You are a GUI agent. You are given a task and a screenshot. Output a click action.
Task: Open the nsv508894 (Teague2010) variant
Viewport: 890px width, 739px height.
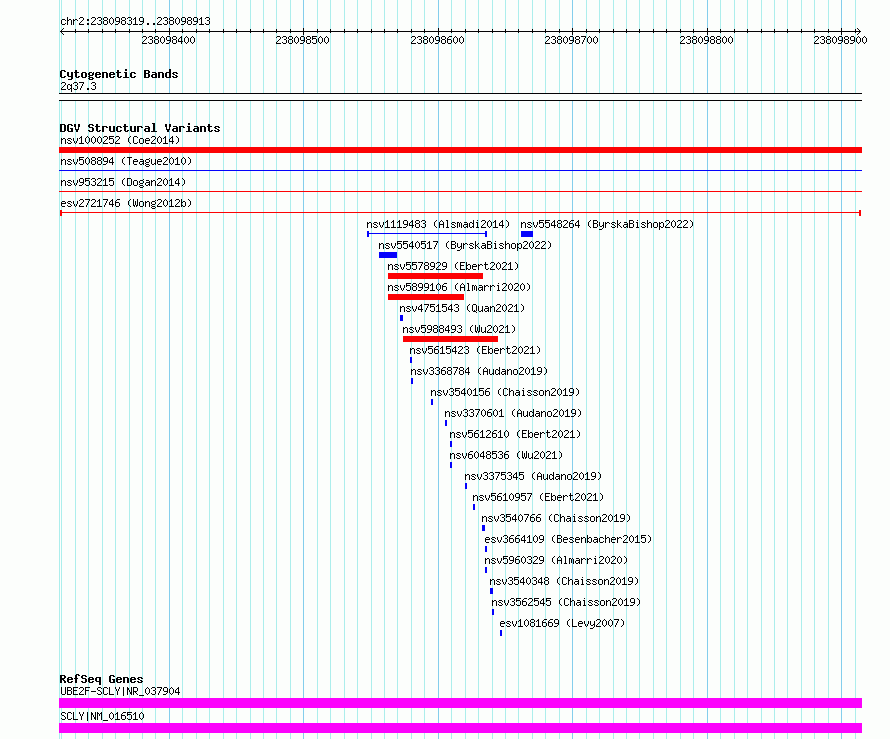(126, 161)
